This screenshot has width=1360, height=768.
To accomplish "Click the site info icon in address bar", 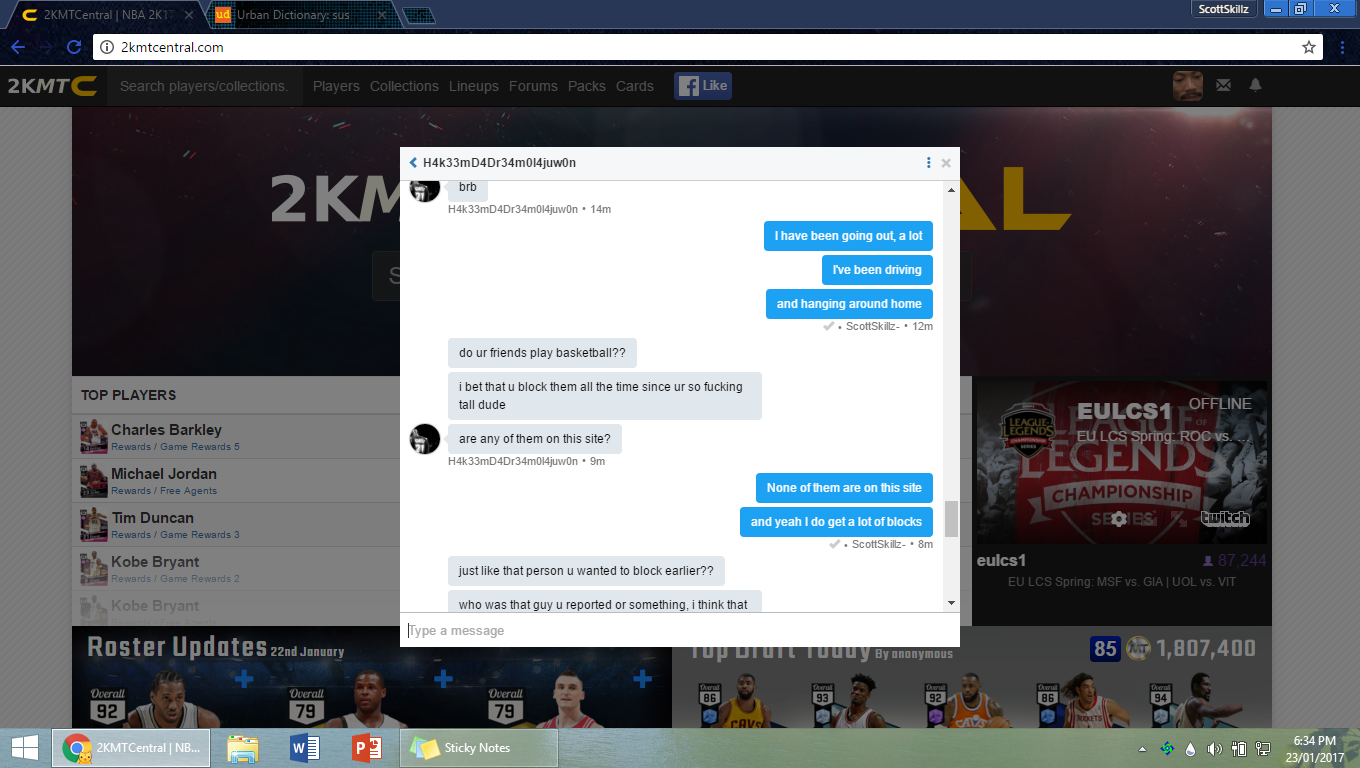I will tap(106, 47).
